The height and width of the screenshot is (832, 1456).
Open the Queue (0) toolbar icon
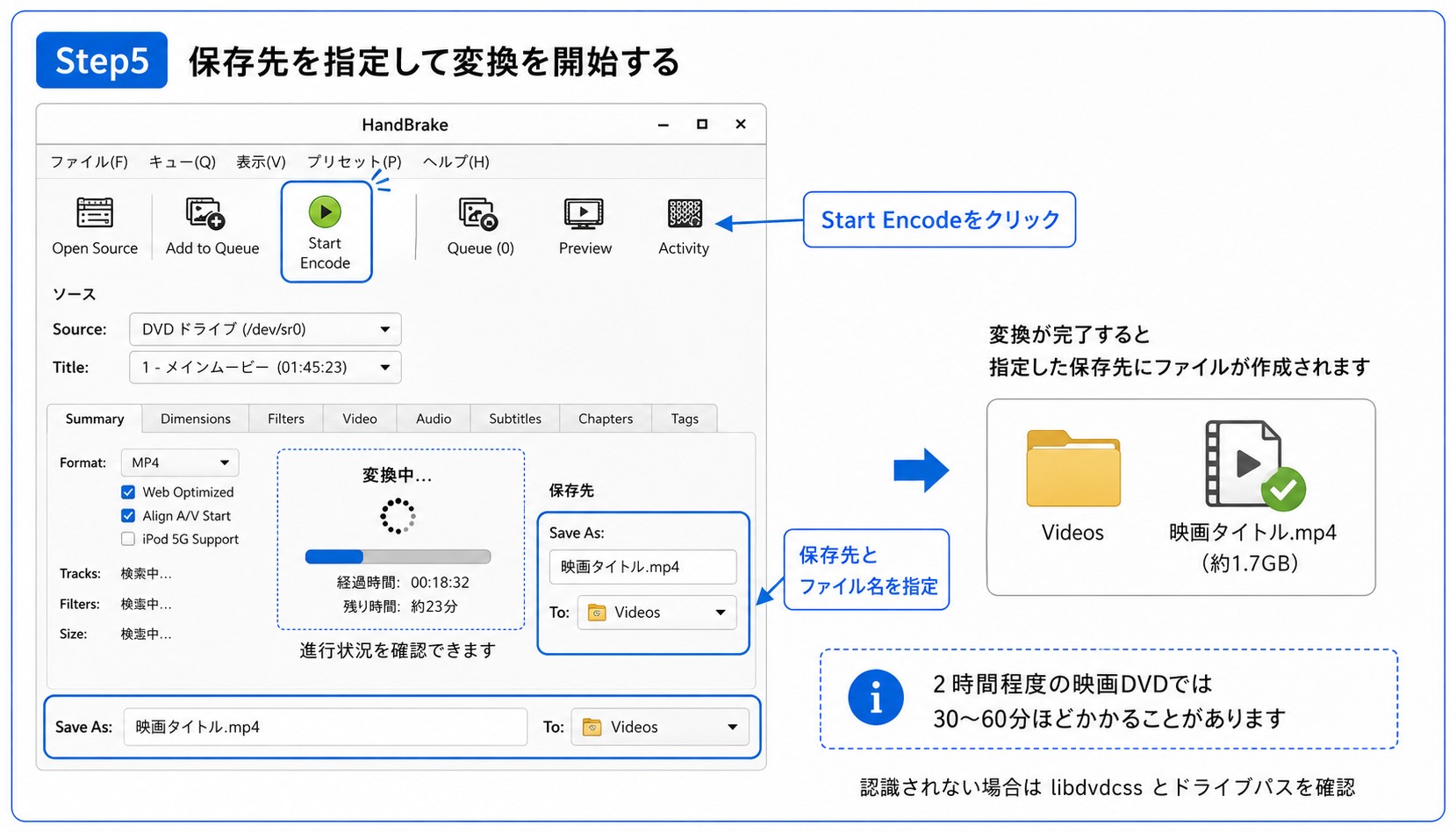point(478,213)
